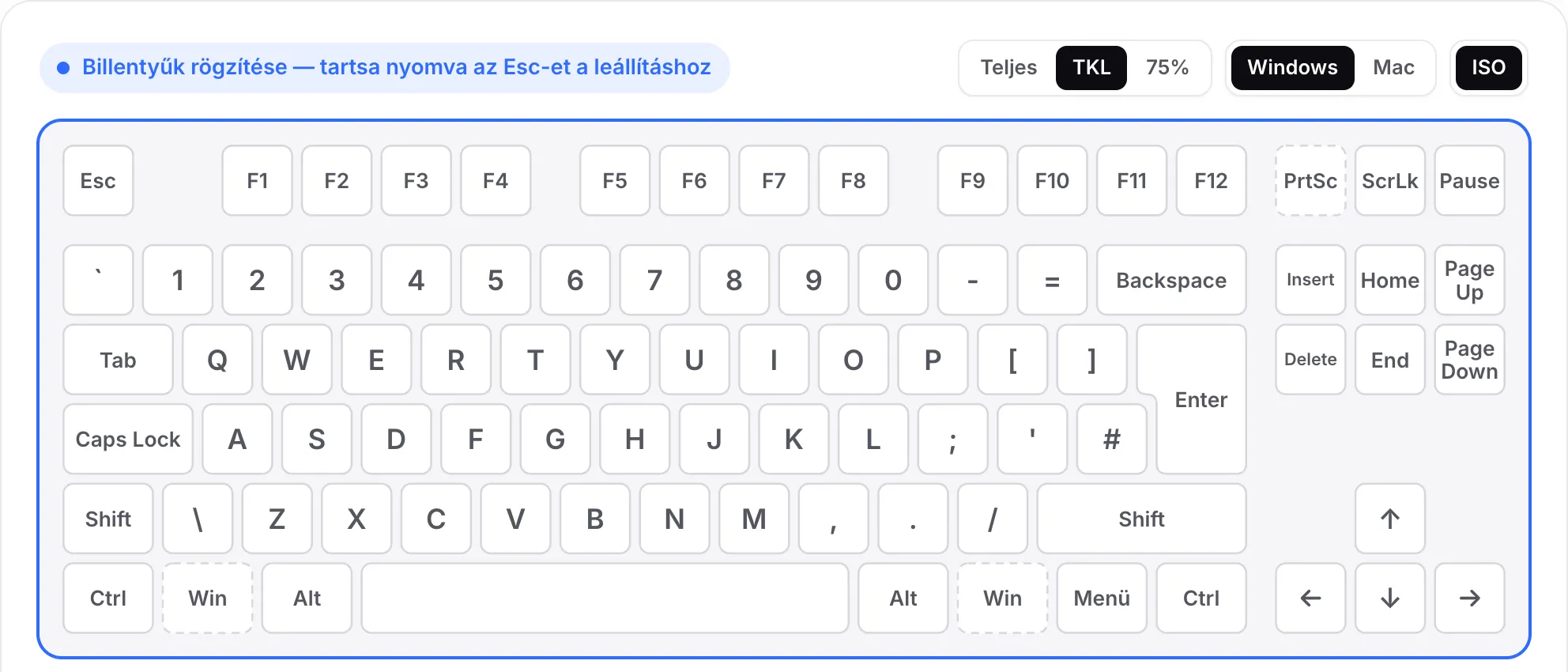This screenshot has height=672, width=1568.
Task: Select the Windows OS option
Action: click(1292, 67)
